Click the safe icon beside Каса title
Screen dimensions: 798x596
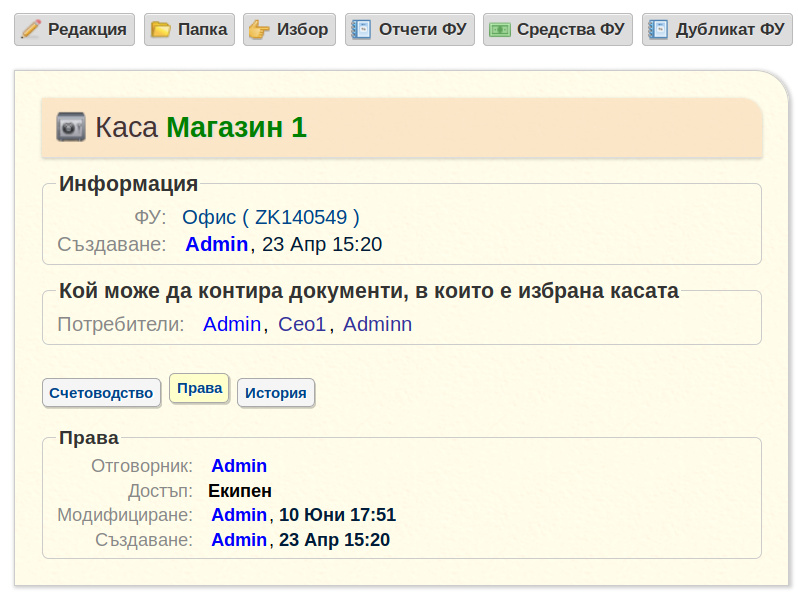pos(71,127)
